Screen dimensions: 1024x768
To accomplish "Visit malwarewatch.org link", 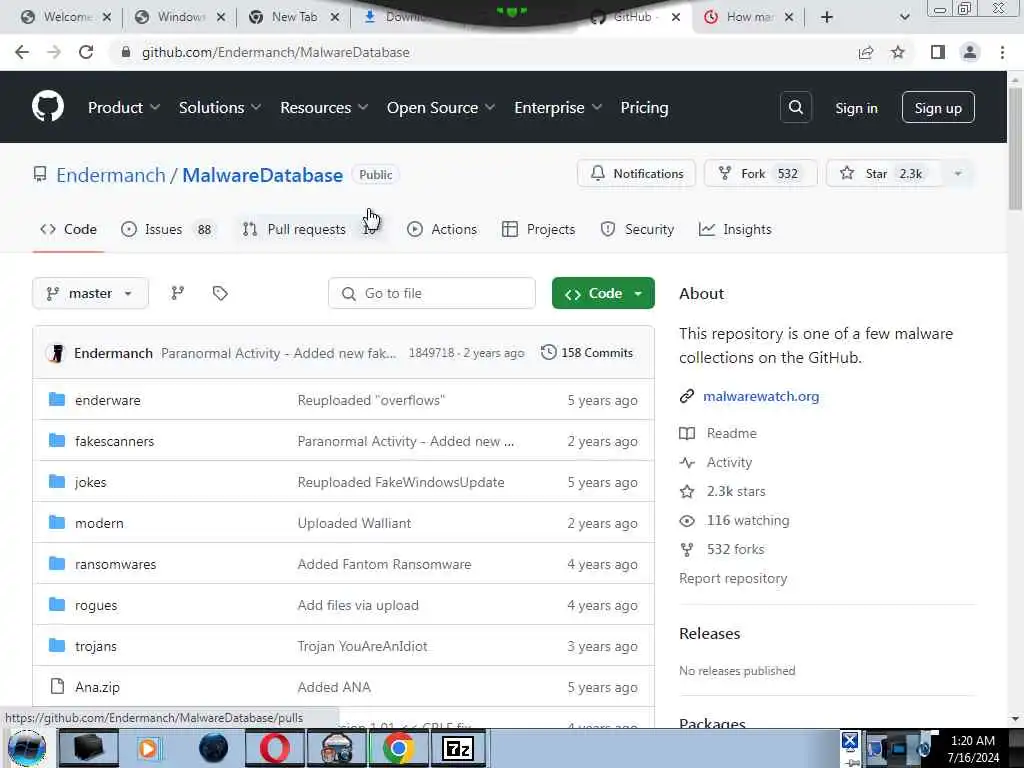I will 761,396.
